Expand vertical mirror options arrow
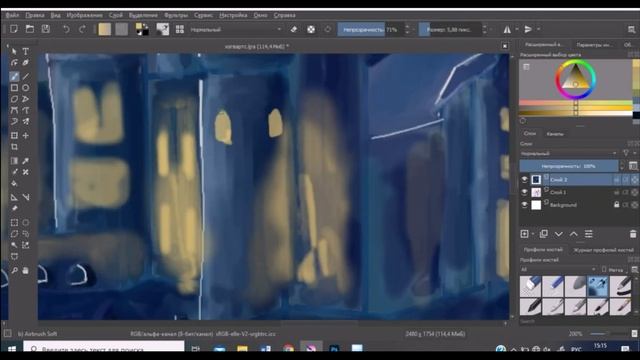 [538, 29]
